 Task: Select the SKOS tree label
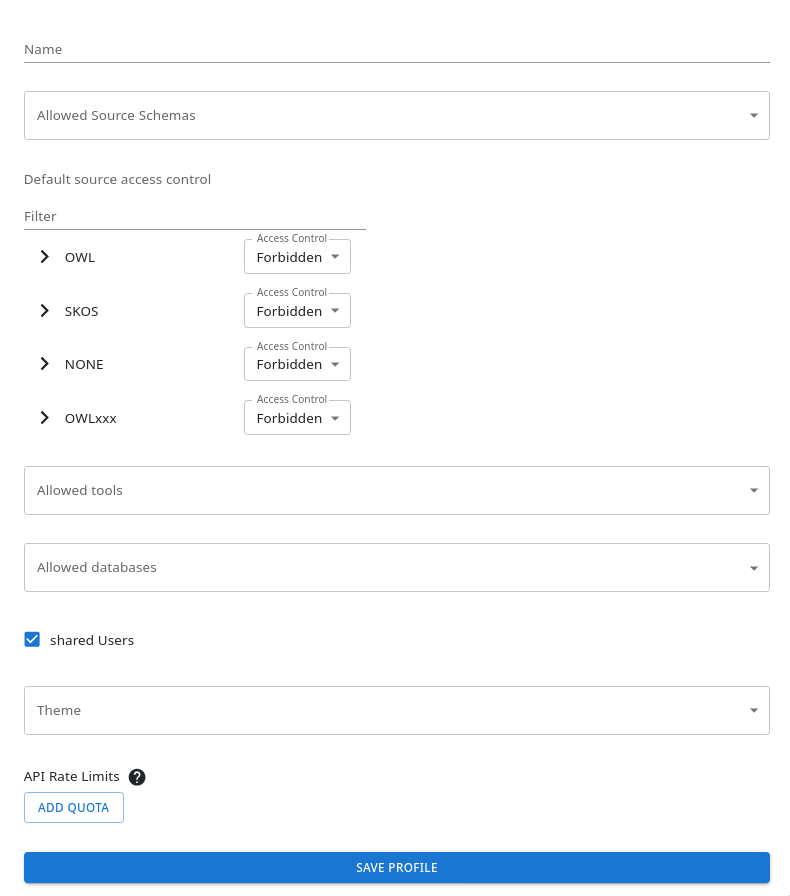[81, 311]
